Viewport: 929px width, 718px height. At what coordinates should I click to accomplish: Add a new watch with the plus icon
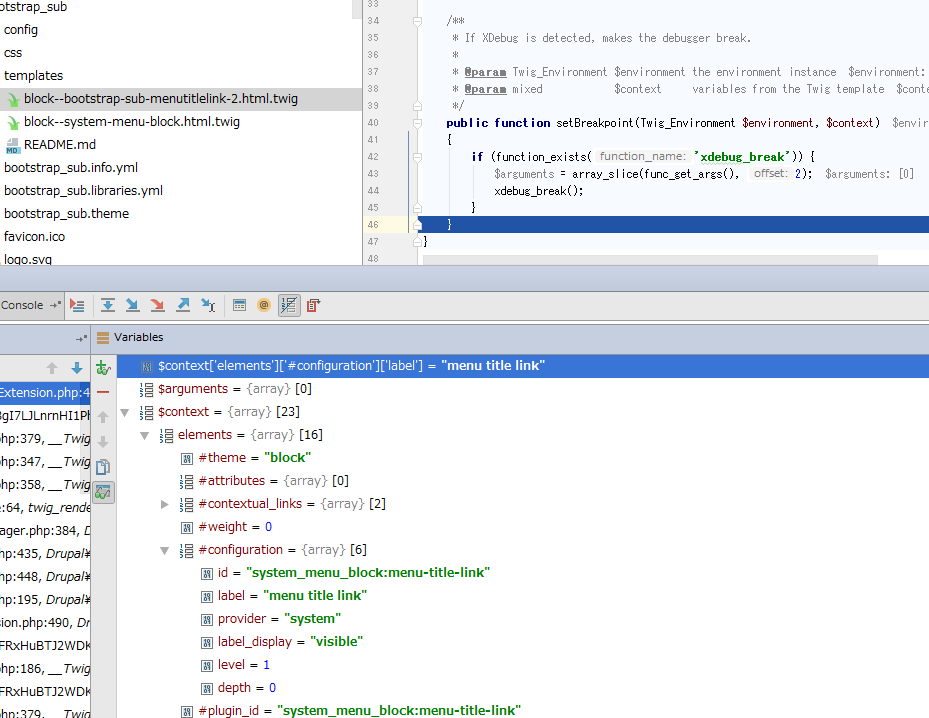(x=102, y=368)
